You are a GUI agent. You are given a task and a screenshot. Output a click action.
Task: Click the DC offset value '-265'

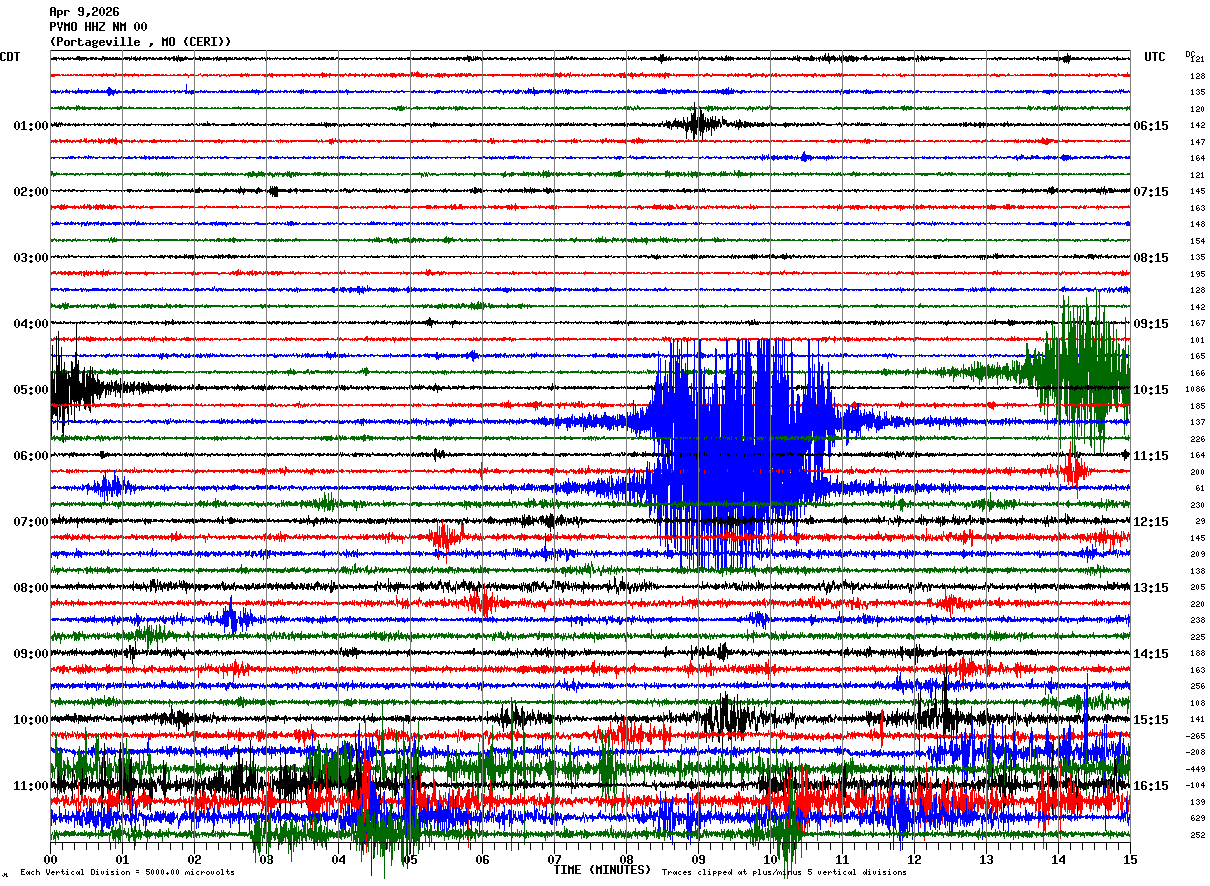[1195, 736]
